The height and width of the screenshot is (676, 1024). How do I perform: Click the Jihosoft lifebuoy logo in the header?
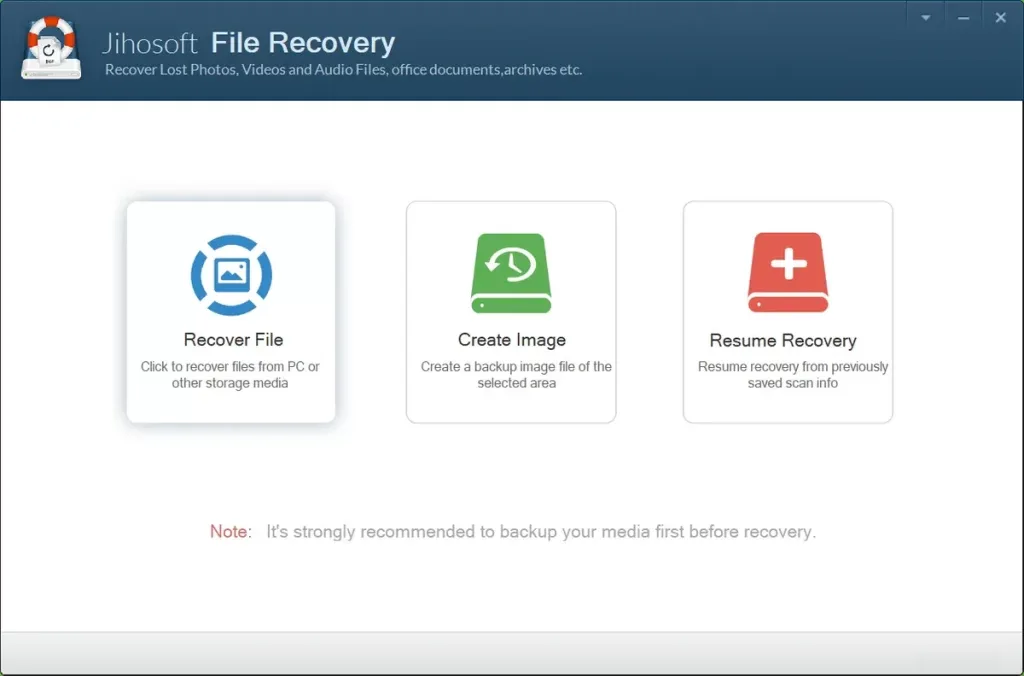click(50, 46)
